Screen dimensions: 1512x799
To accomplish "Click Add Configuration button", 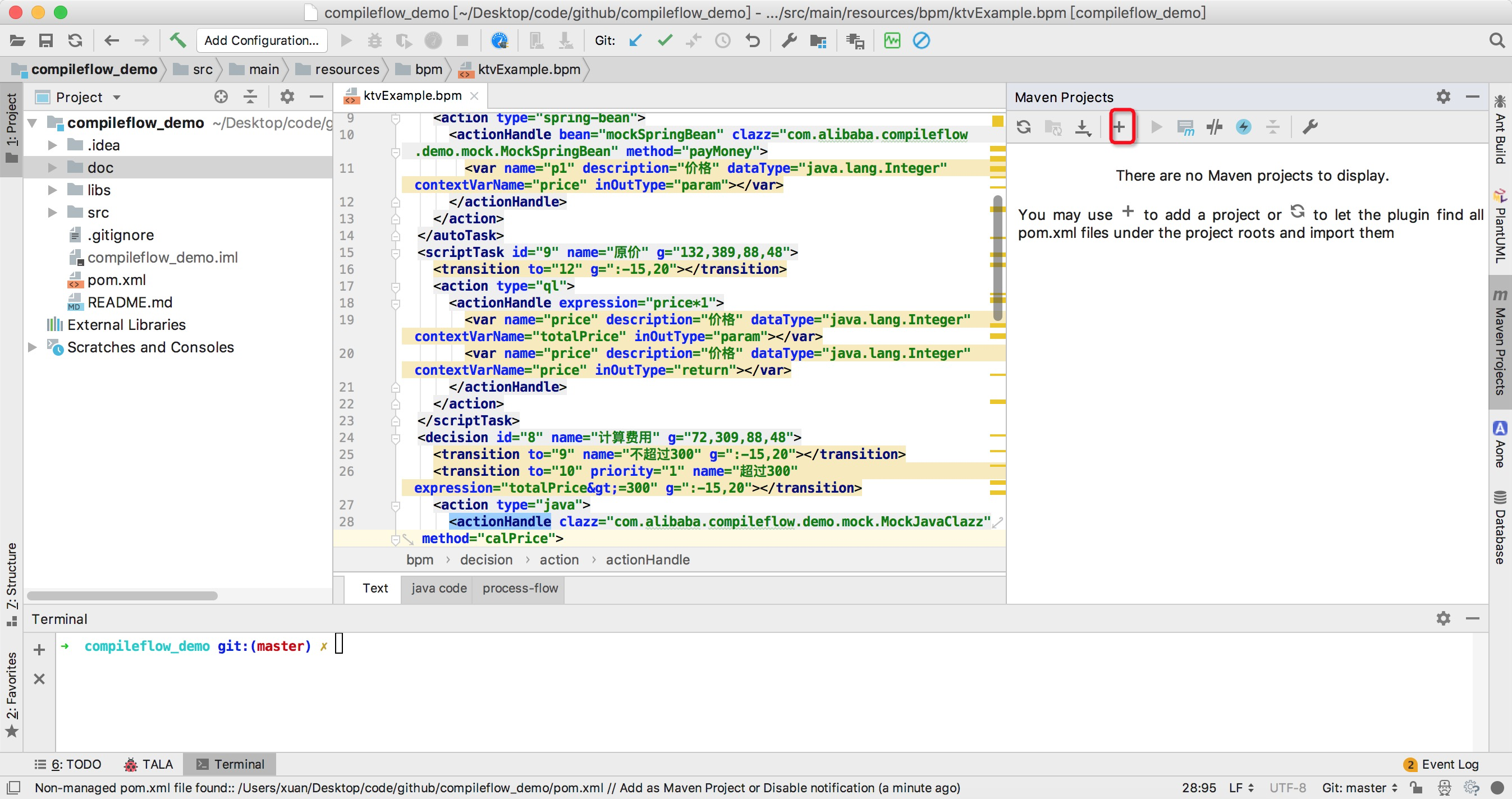I will click(x=261, y=40).
